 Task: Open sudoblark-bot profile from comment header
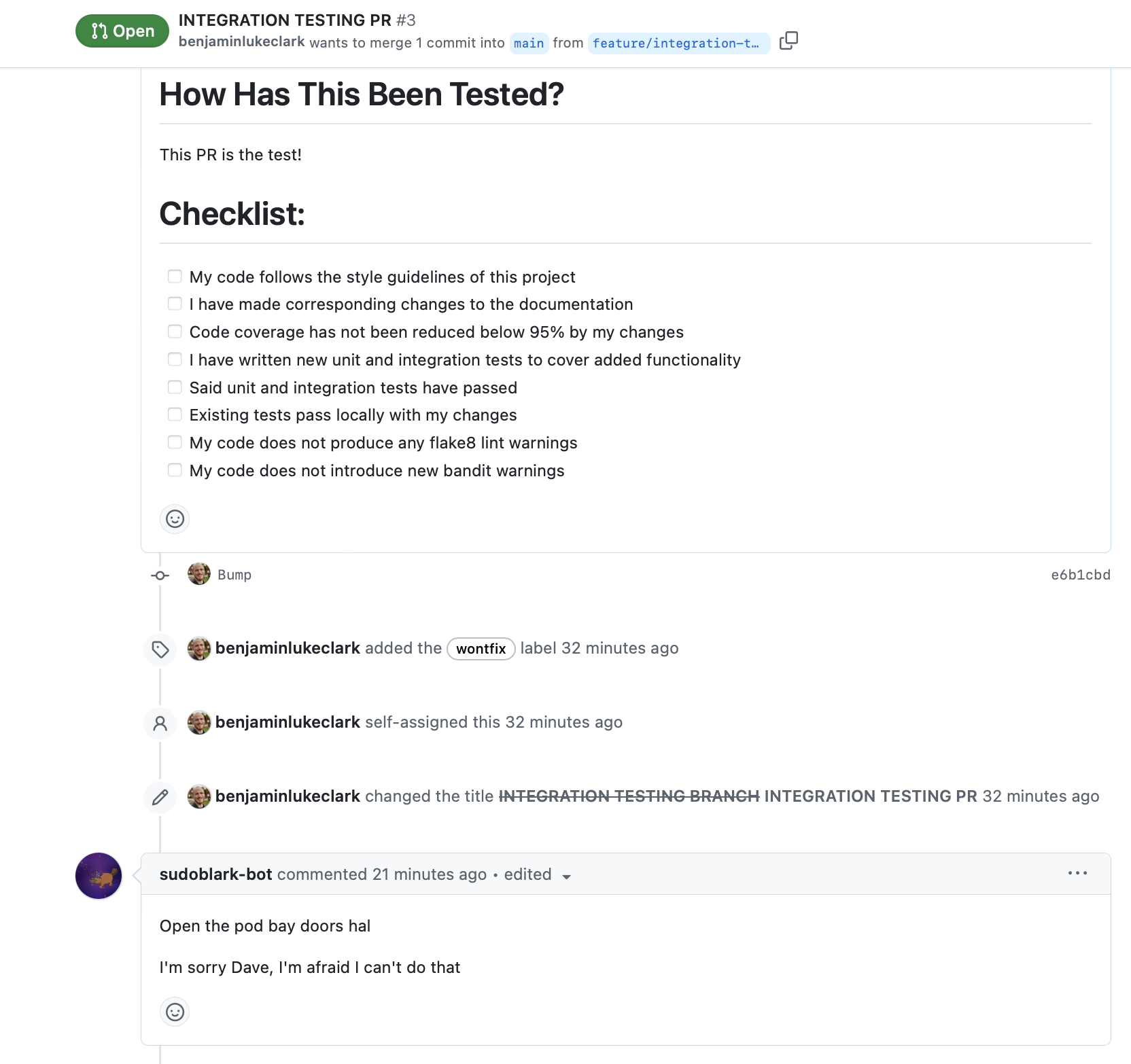point(215,874)
